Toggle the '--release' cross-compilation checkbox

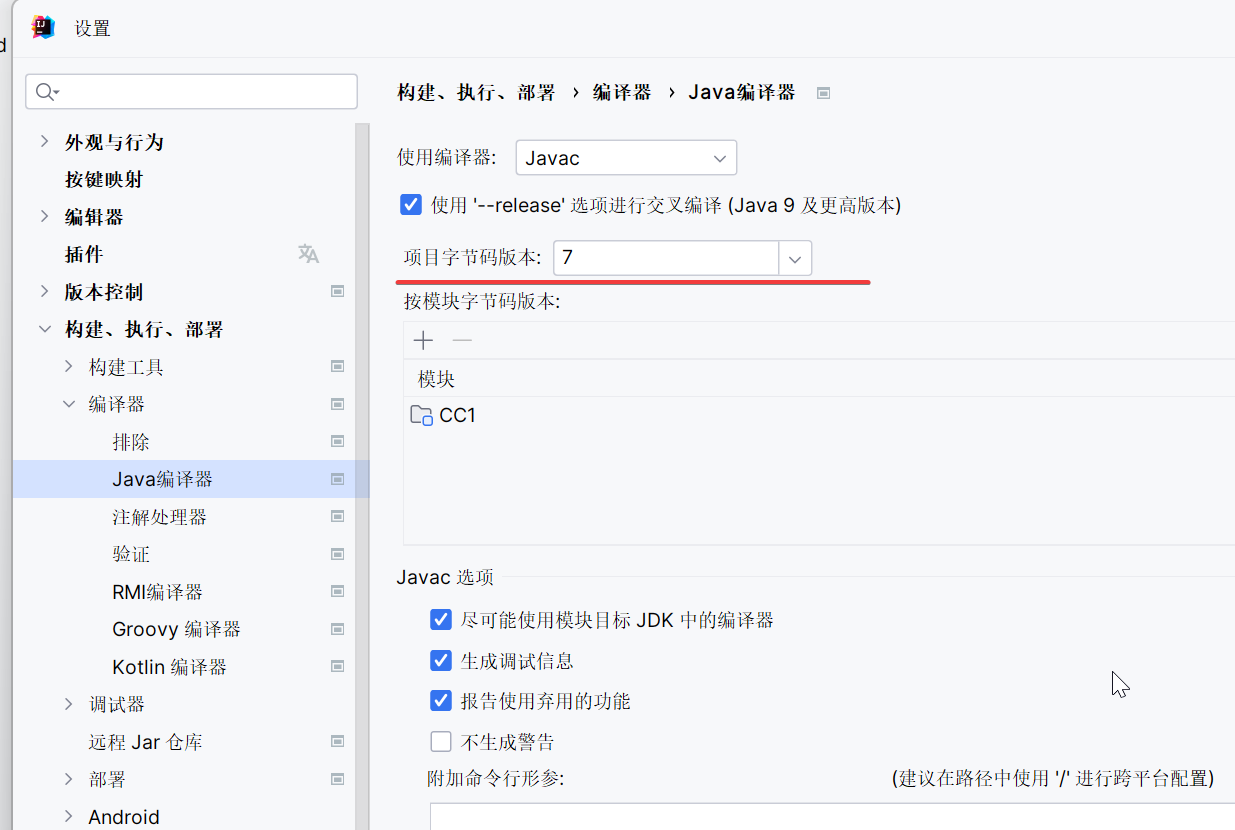point(411,205)
